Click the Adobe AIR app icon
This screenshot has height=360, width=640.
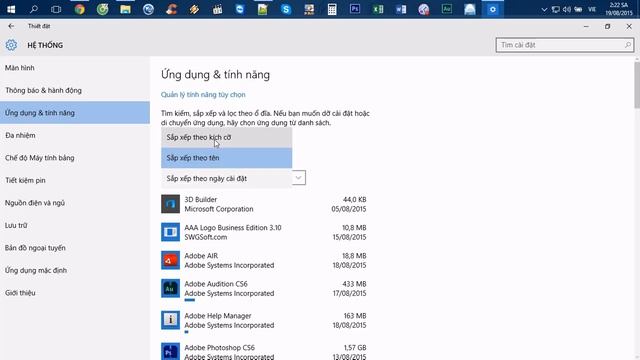pyautogui.click(x=170, y=260)
